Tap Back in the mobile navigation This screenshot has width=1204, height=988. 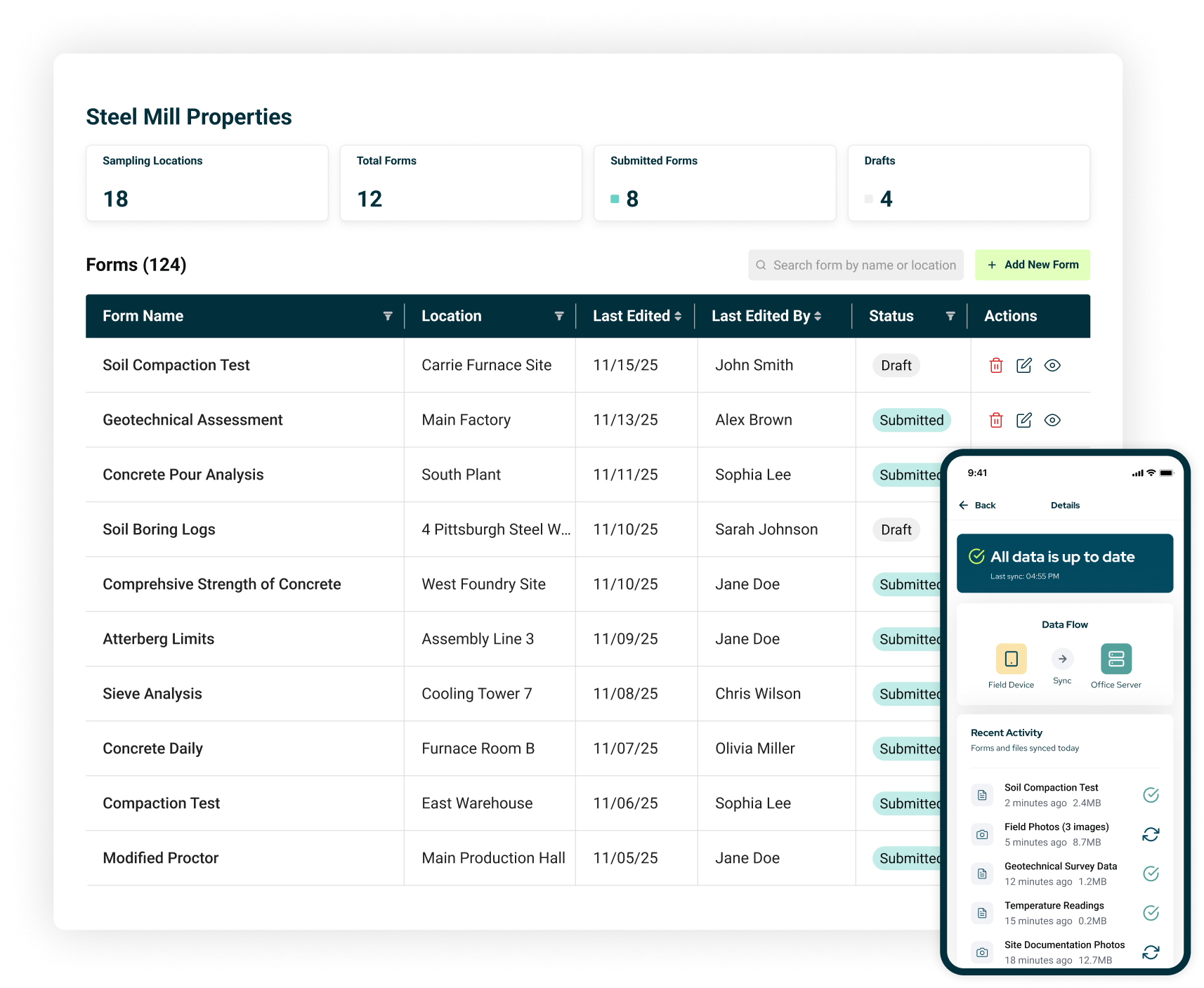click(x=976, y=505)
